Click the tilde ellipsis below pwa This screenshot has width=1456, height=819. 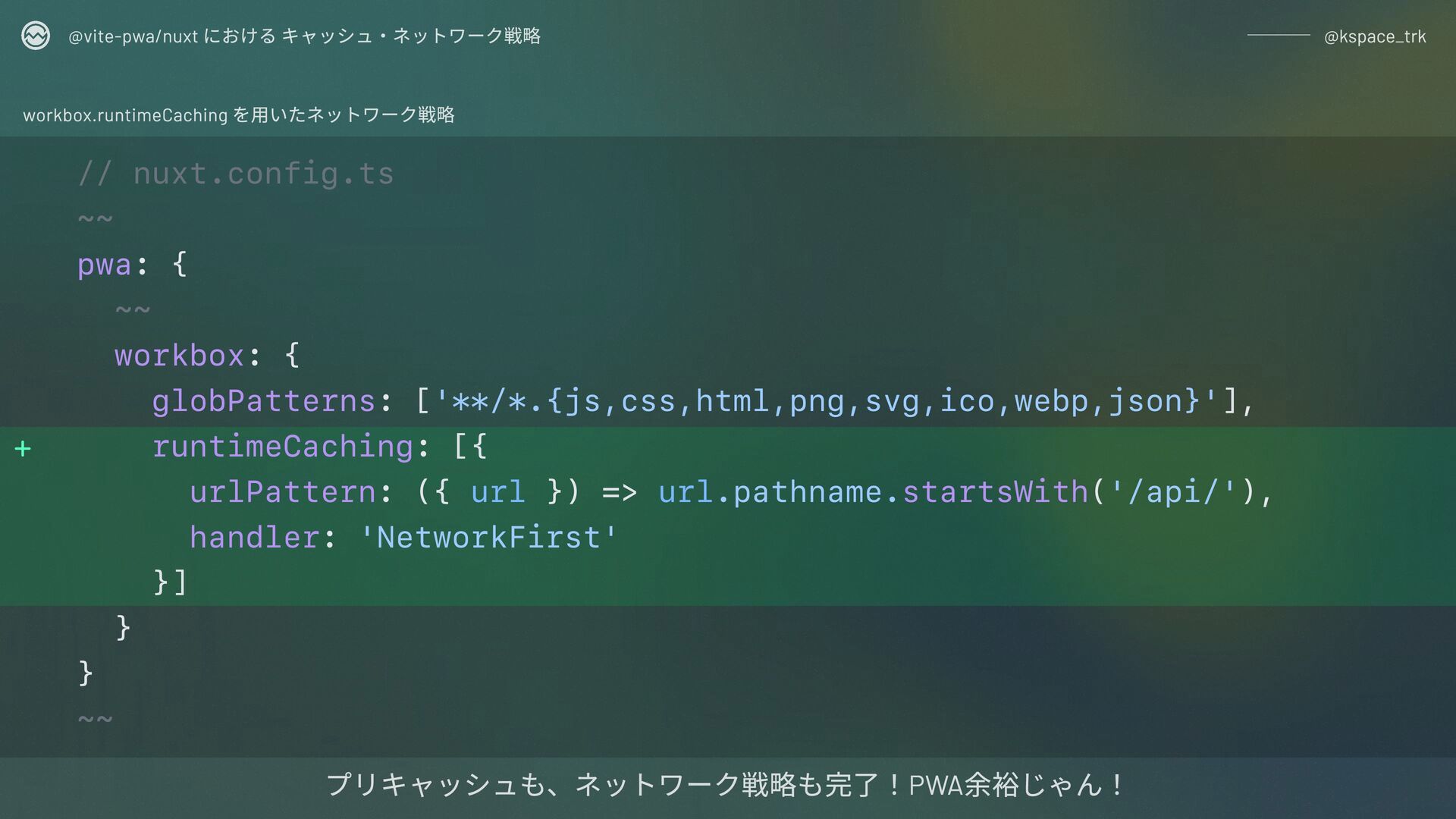click(133, 310)
